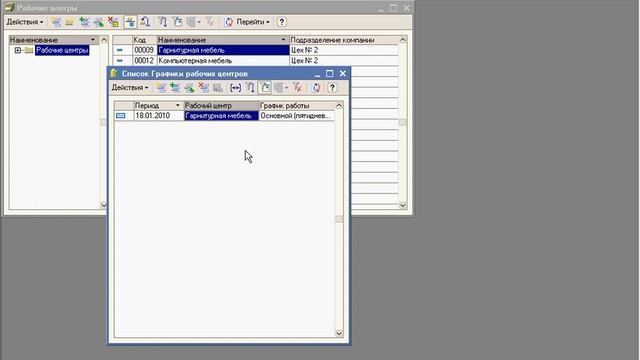This screenshot has height=360, width=640.
Task: Click Add by copying icon in Рабочие центры toolbar
Action: pos(84,22)
